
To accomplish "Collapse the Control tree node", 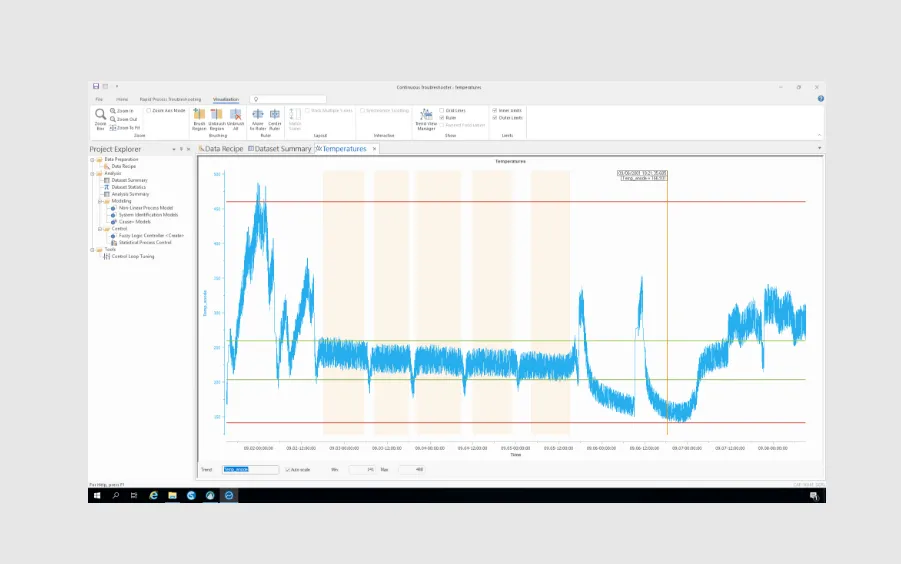I will click(x=99, y=229).
